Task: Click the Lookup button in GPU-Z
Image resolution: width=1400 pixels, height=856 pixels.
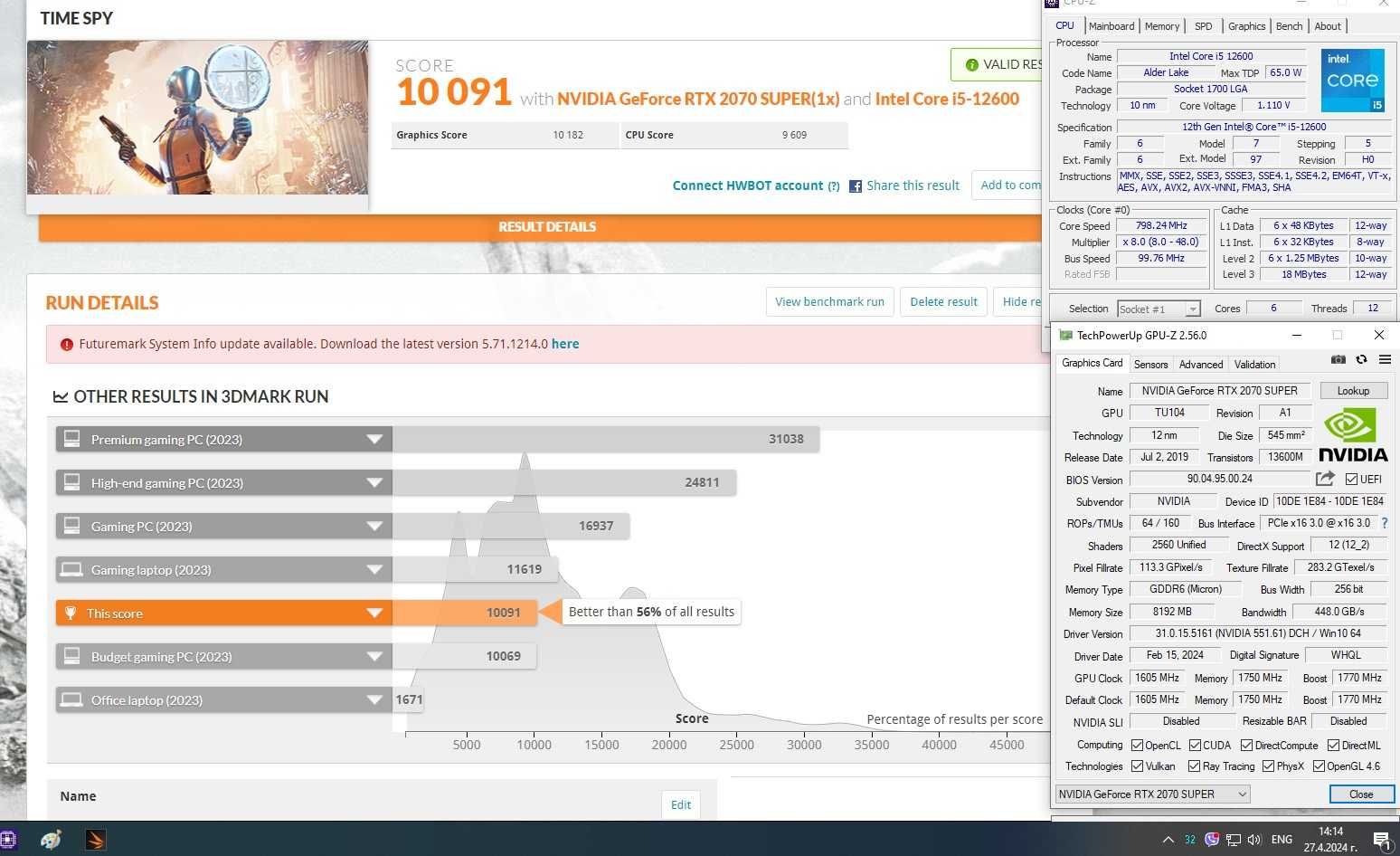Action: click(x=1353, y=391)
